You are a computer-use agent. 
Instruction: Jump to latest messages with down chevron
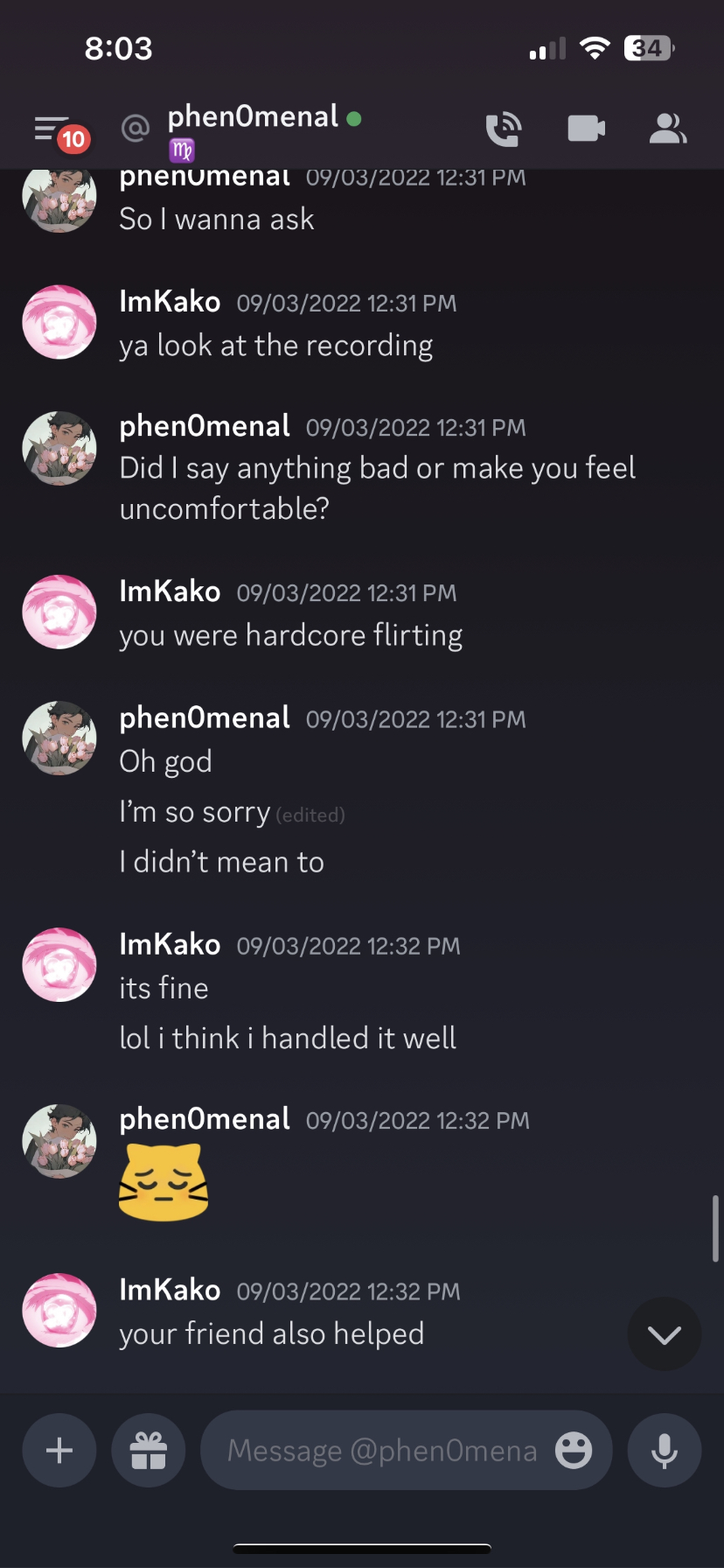coord(665,1334)
